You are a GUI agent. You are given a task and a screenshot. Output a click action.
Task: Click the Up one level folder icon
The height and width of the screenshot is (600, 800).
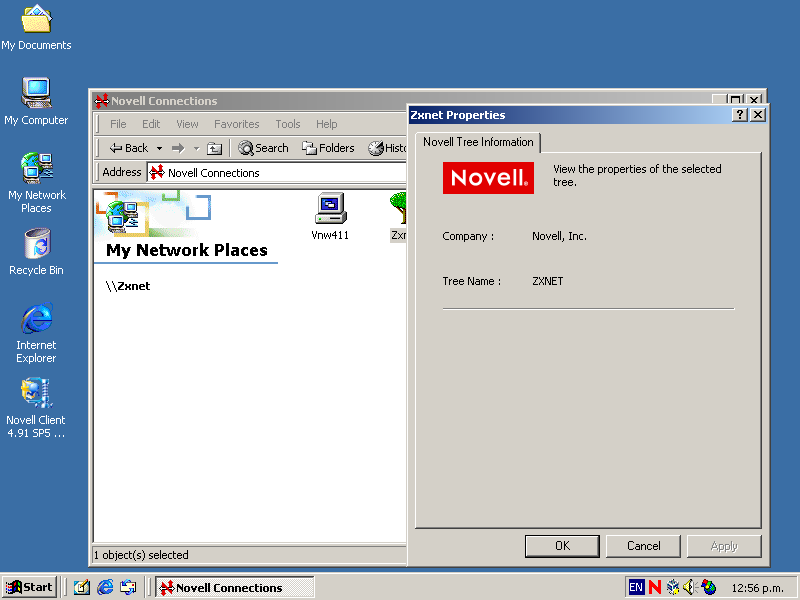[214, 148]
